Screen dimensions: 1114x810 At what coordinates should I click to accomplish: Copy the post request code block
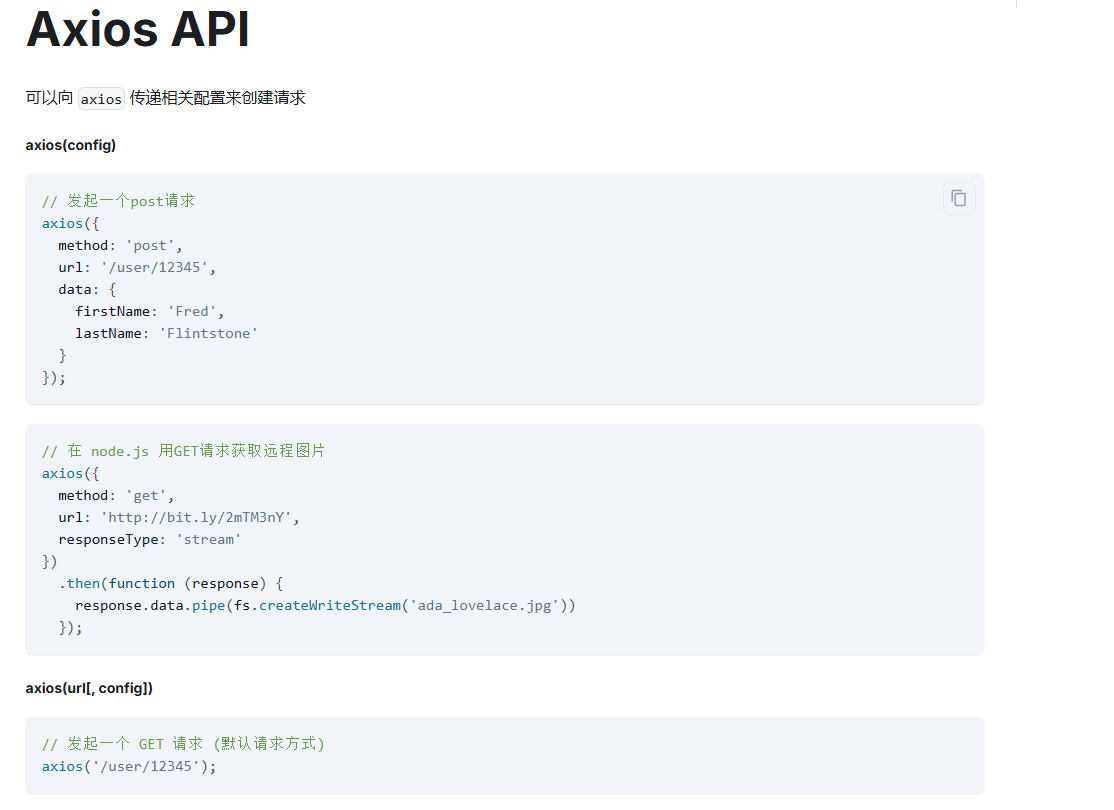tap(958, 198)
